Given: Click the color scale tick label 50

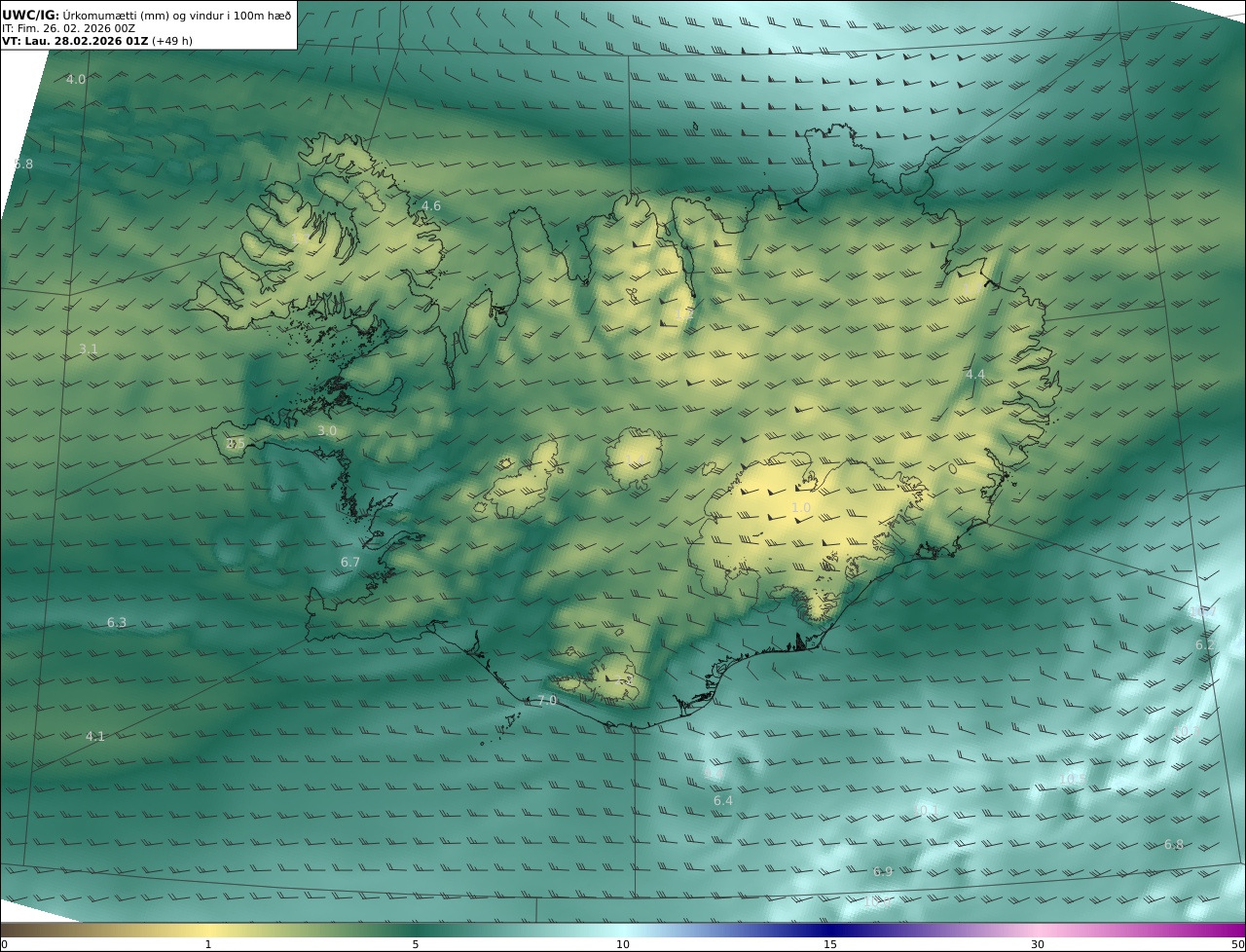Looking at the screenshot, I should tap(1237, 944).
